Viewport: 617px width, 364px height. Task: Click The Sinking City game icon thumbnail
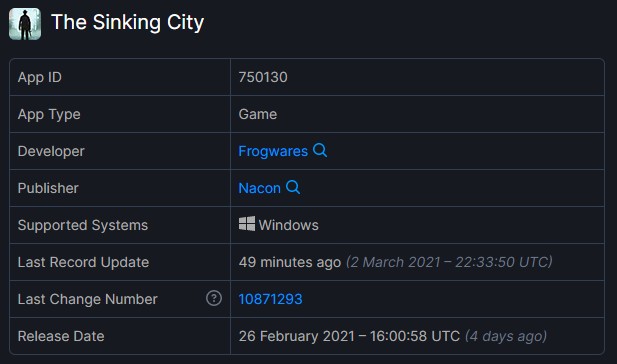point(25,24)
